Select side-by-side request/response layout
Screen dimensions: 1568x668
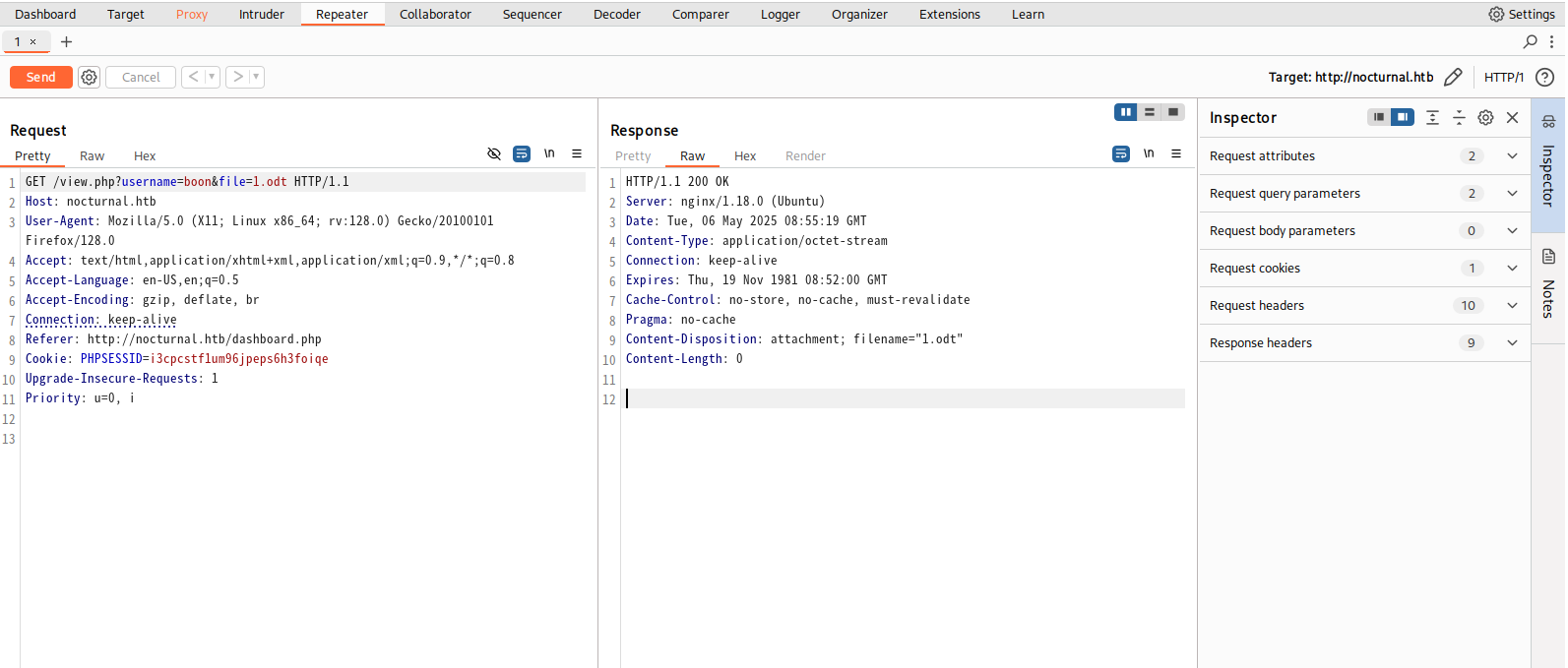click(1126, 112)
